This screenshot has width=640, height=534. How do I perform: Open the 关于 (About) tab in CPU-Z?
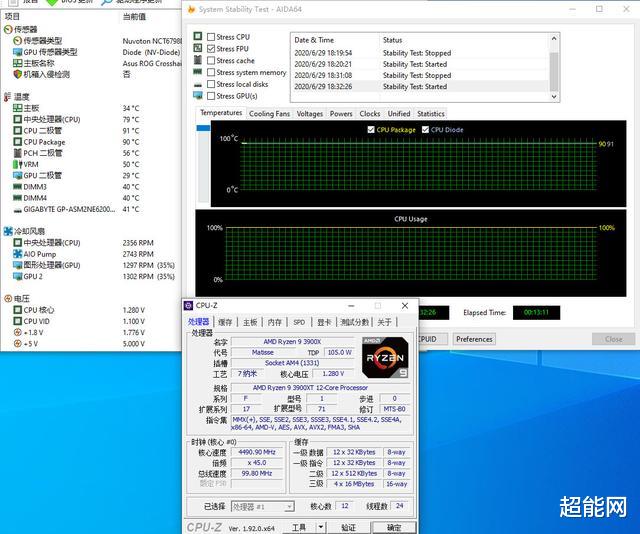[x=384, y=322]
